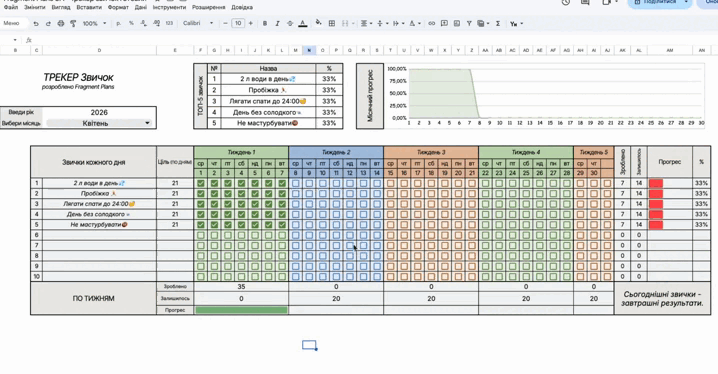This screenshot has width=718, height=374.
Task: Open the Вставити menu
Action: pos(89,7)
